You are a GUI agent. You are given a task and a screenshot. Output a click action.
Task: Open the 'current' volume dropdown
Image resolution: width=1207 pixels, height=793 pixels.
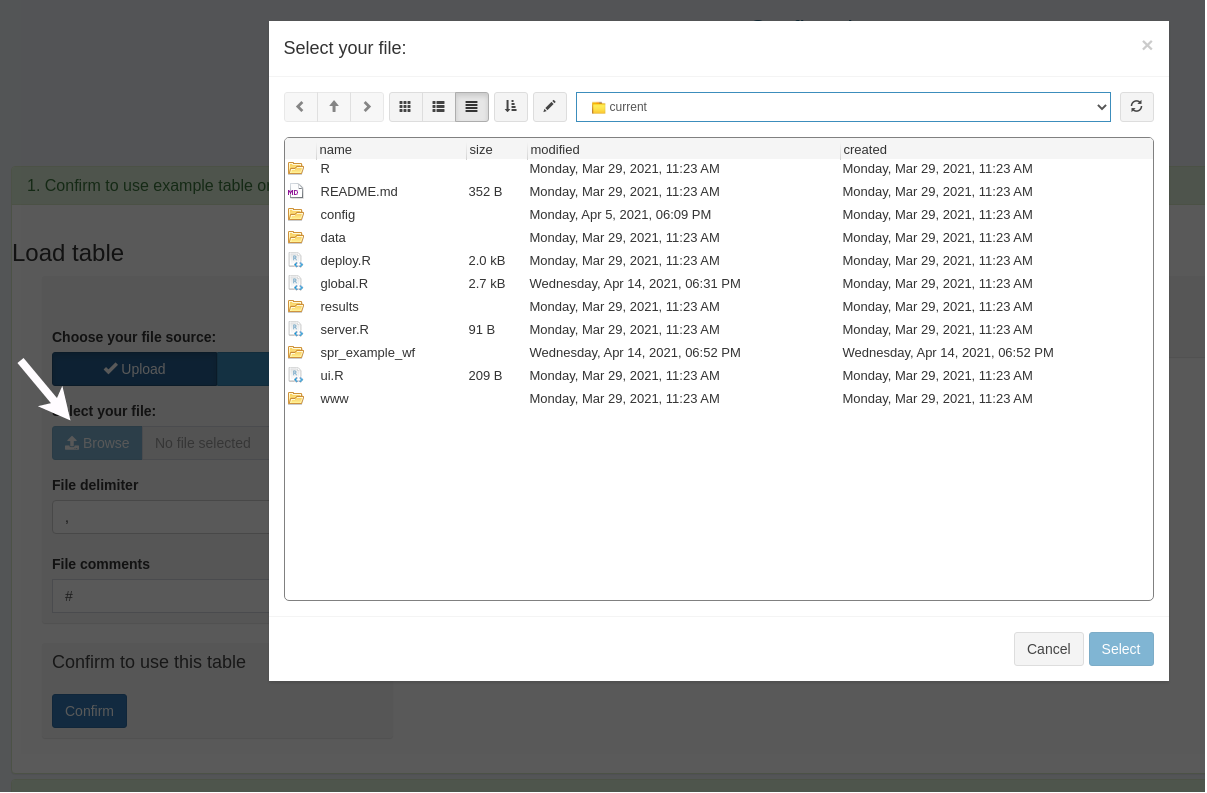pos(843,107)
